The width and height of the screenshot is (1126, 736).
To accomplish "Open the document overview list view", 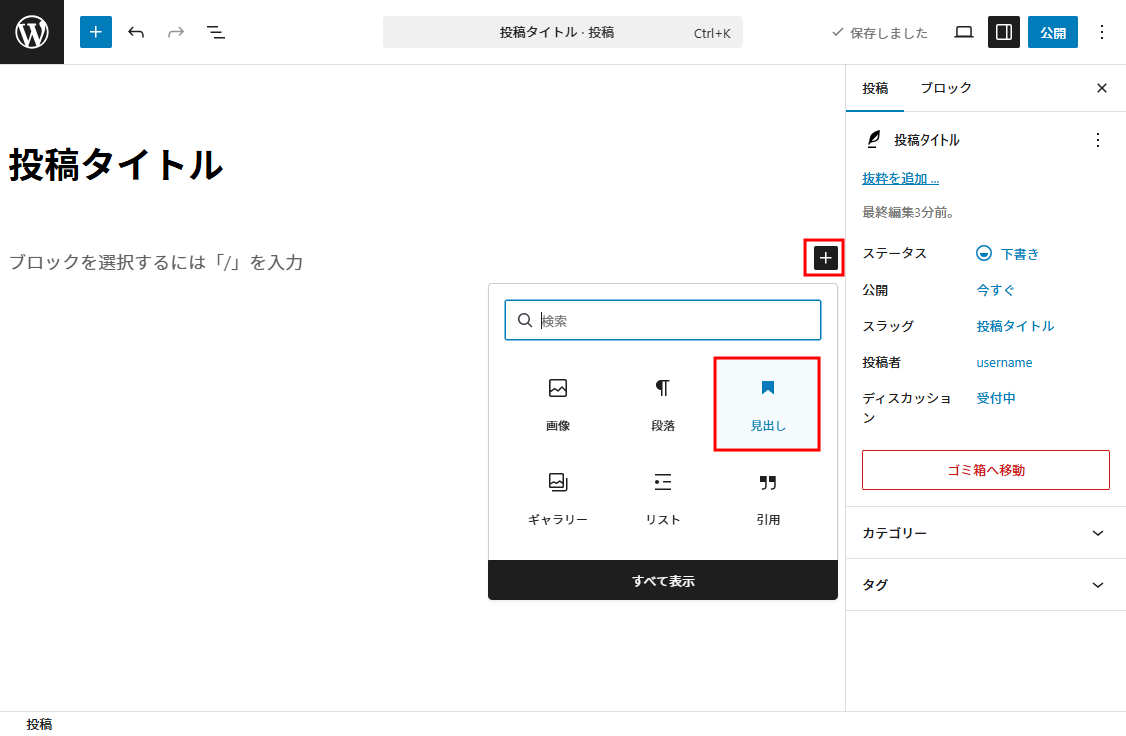I will pos(215,32).
